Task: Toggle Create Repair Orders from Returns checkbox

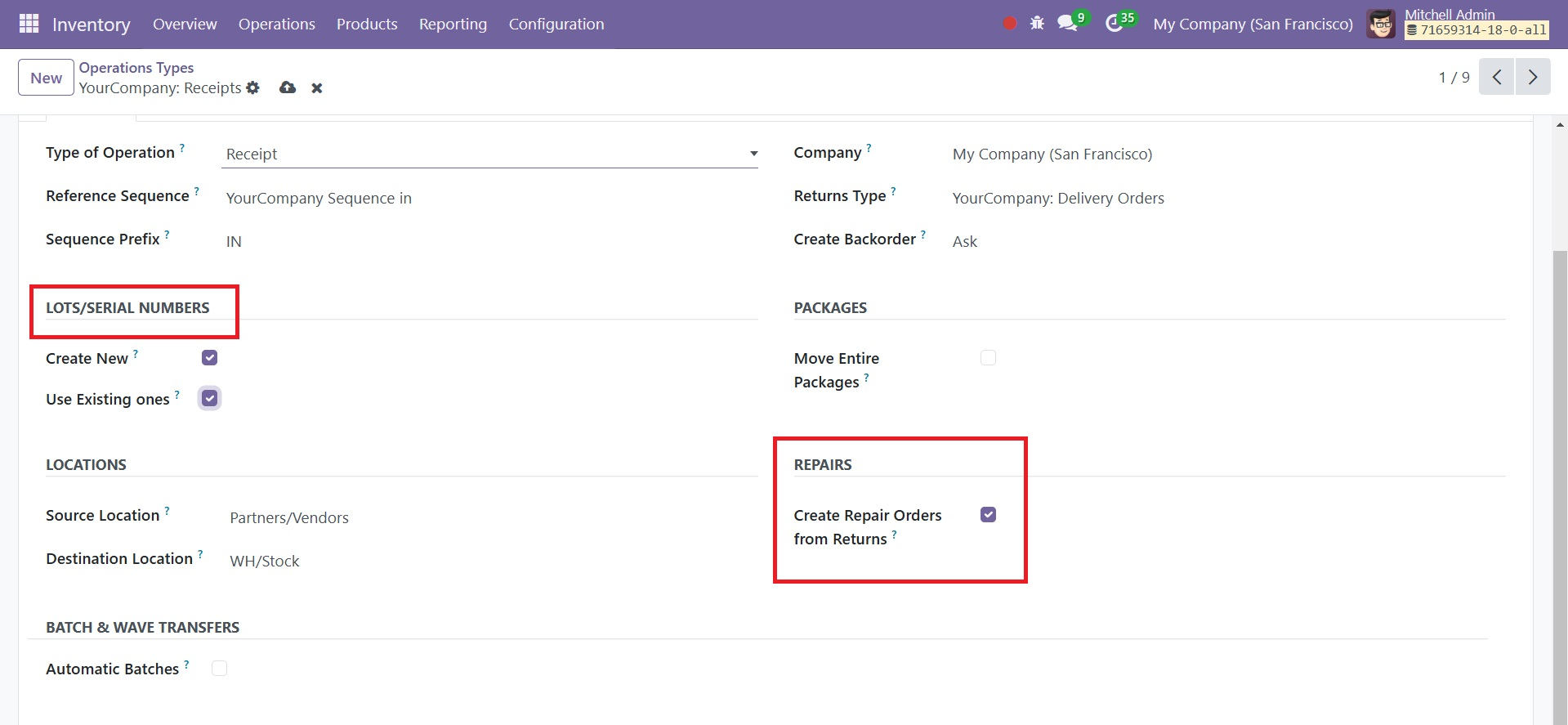Action: click(x=989, y=515)
